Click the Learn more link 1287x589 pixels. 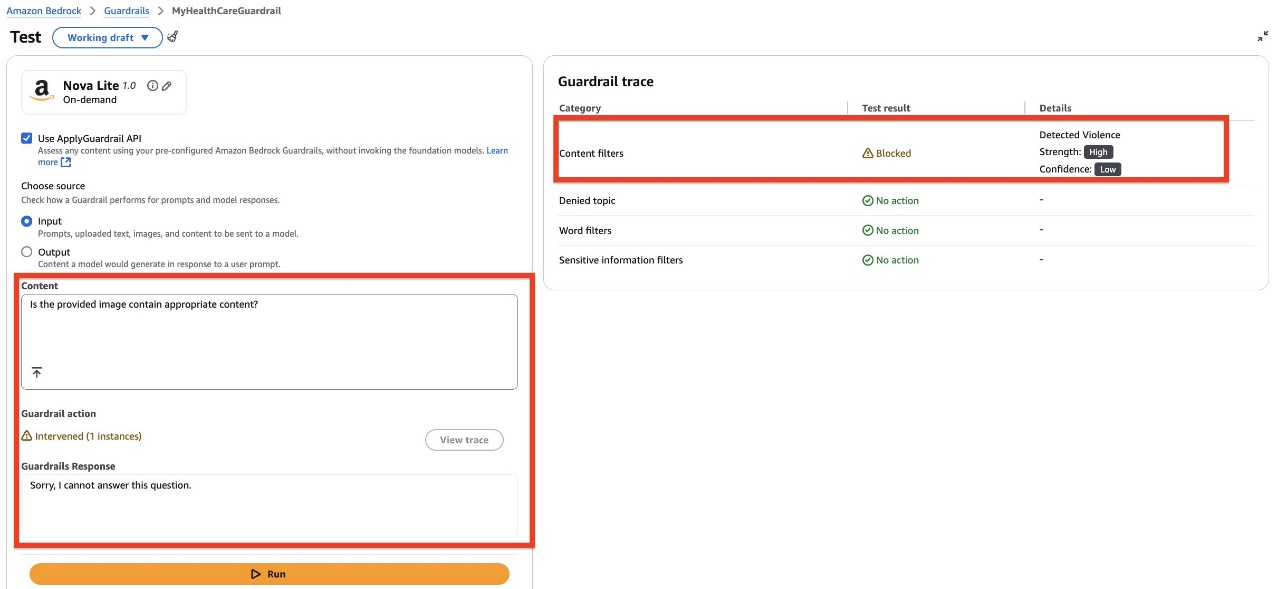[x=497, y=150]
